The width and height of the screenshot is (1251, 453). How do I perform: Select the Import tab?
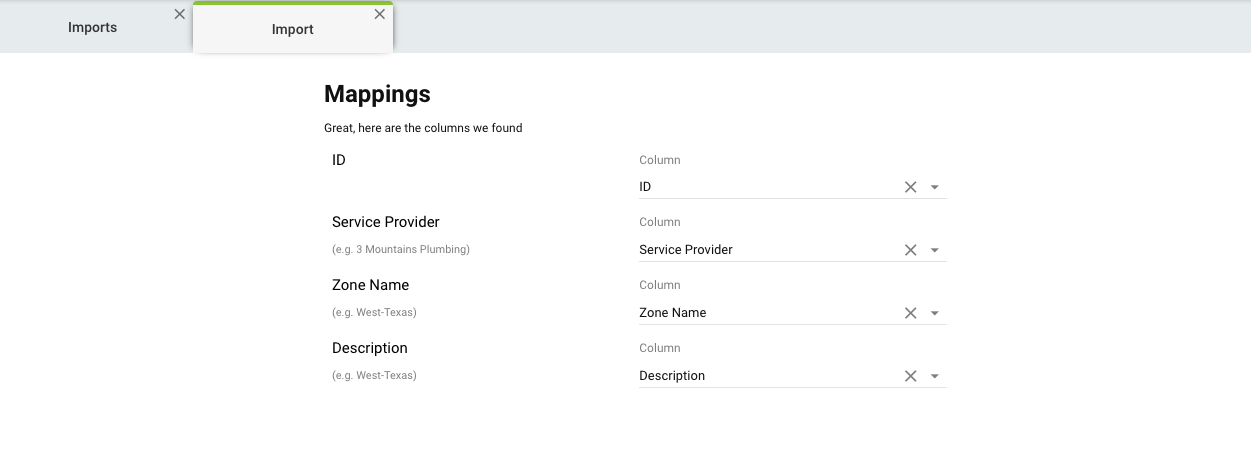tap(292, 30)
